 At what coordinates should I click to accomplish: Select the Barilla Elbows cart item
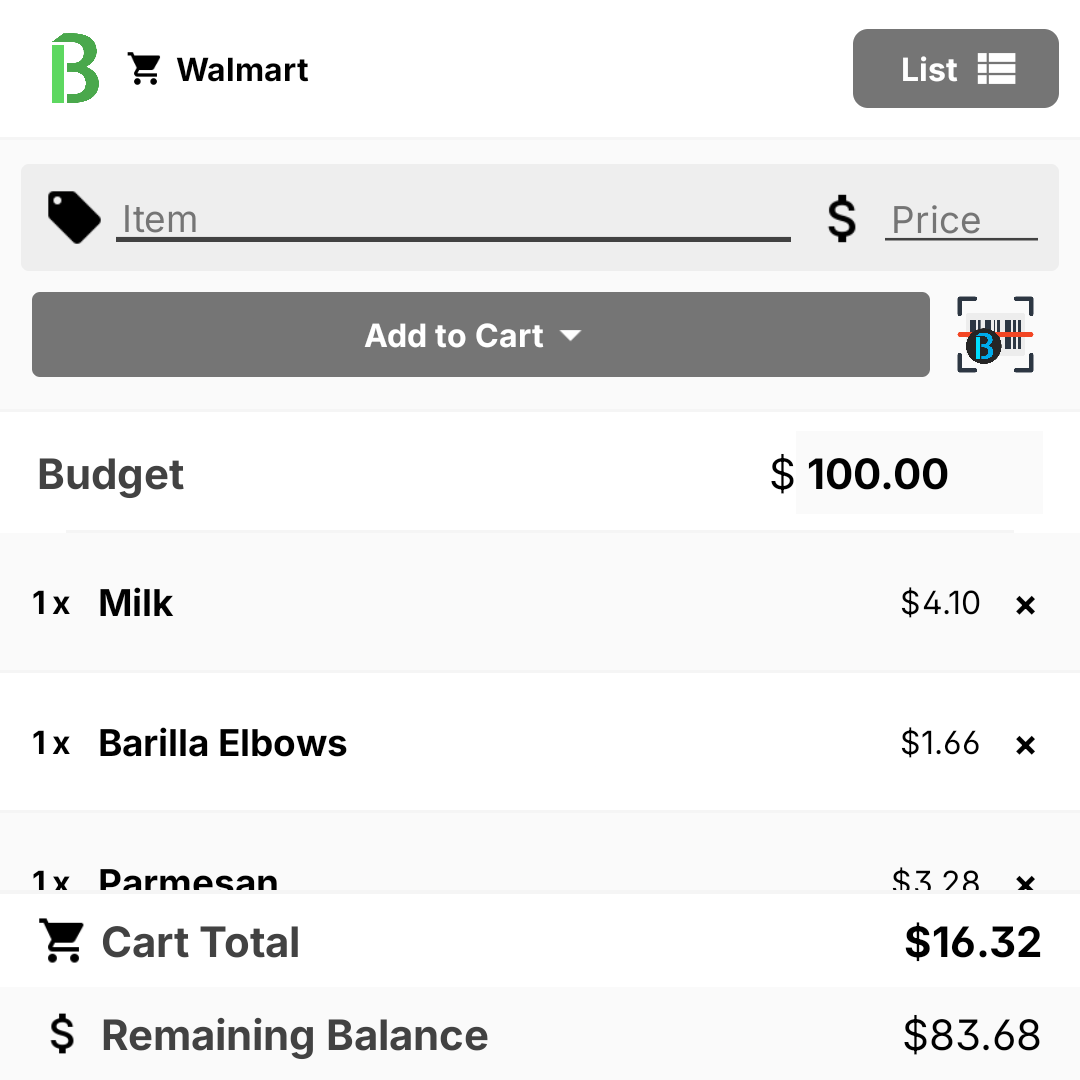pyautogui.click(x=540, y=742)
